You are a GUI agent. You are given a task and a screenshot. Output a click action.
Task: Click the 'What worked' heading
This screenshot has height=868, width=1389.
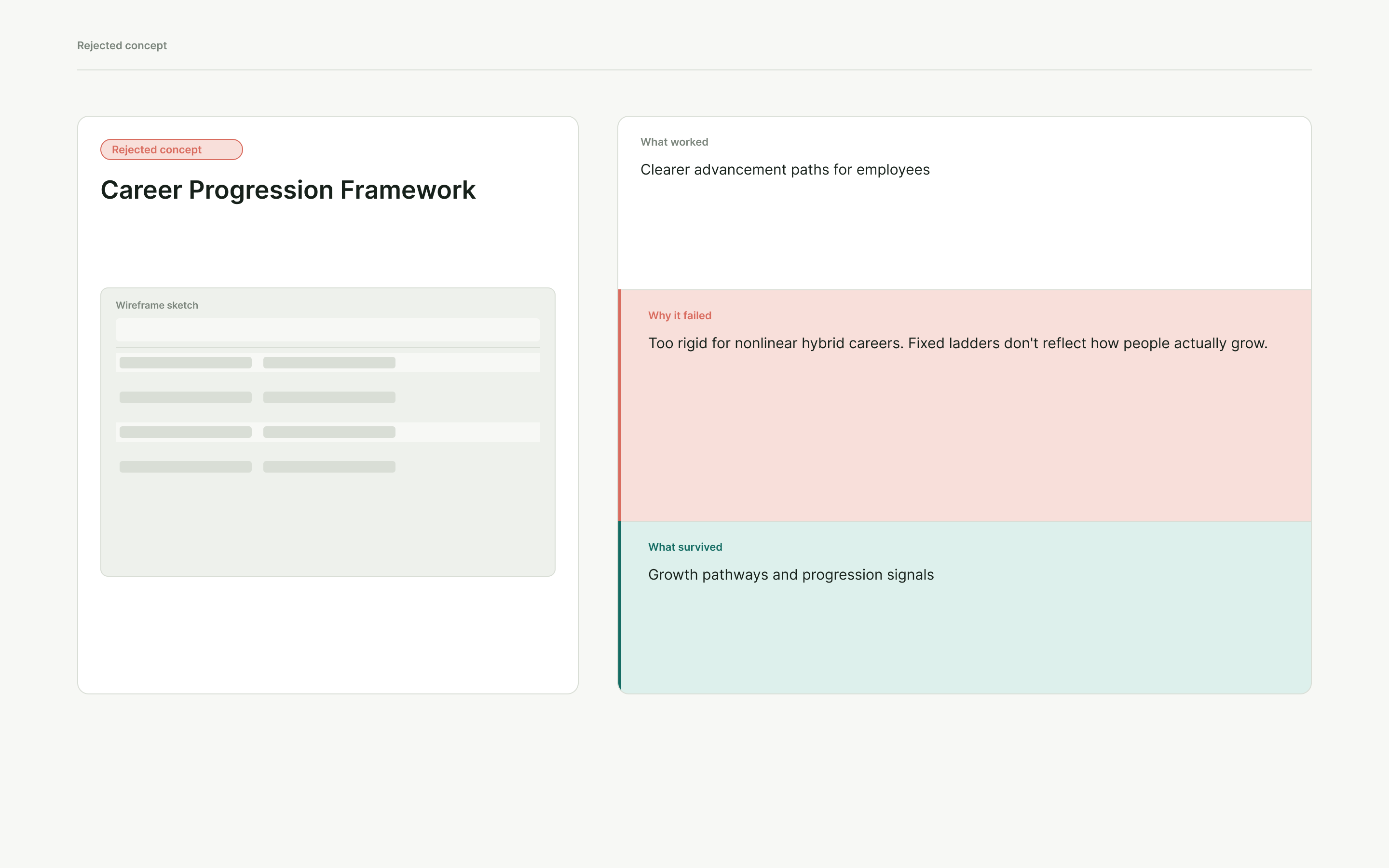(x=674, y=142)
